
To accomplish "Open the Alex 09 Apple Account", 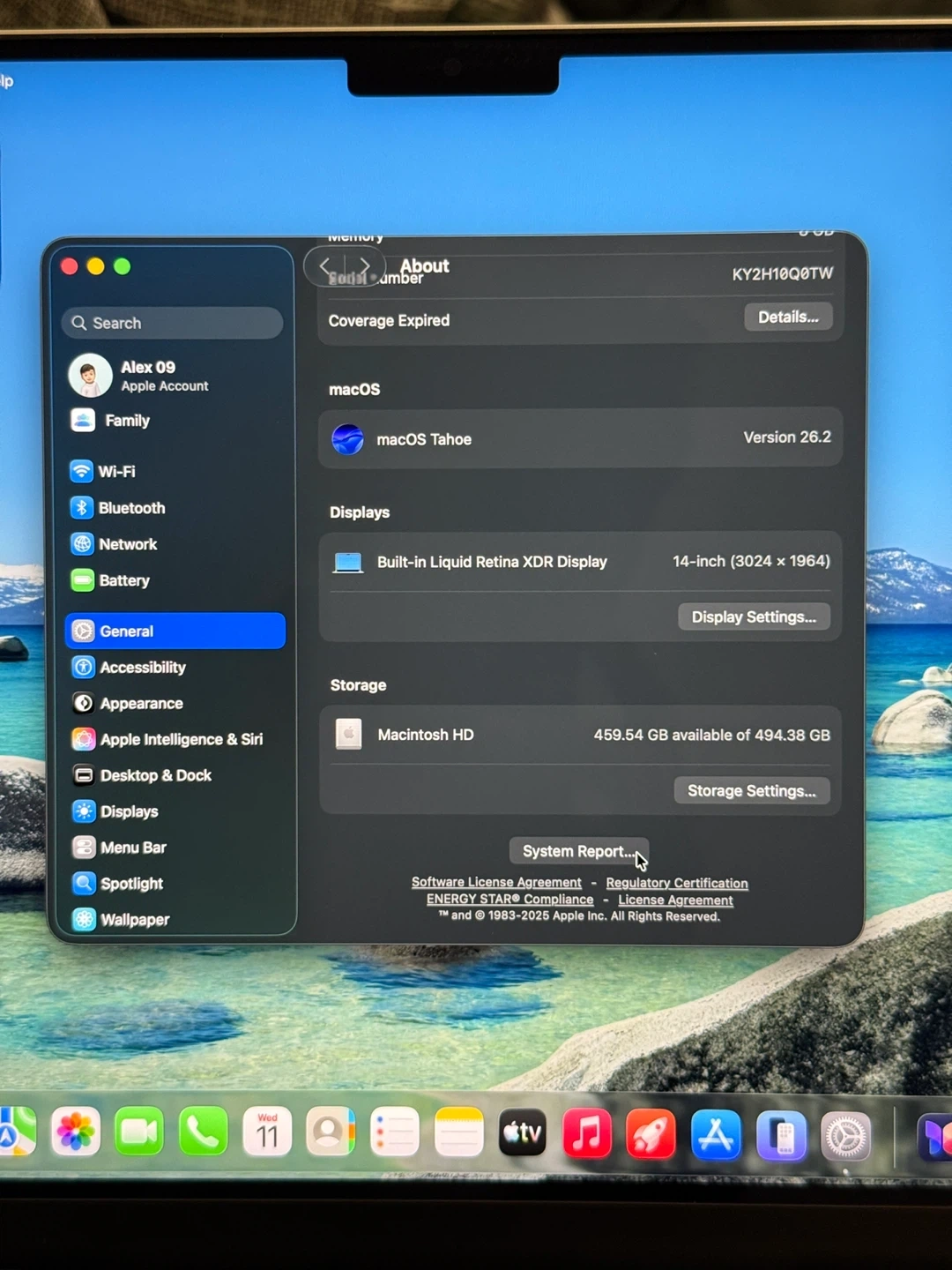I will click(x=150, y=376).
